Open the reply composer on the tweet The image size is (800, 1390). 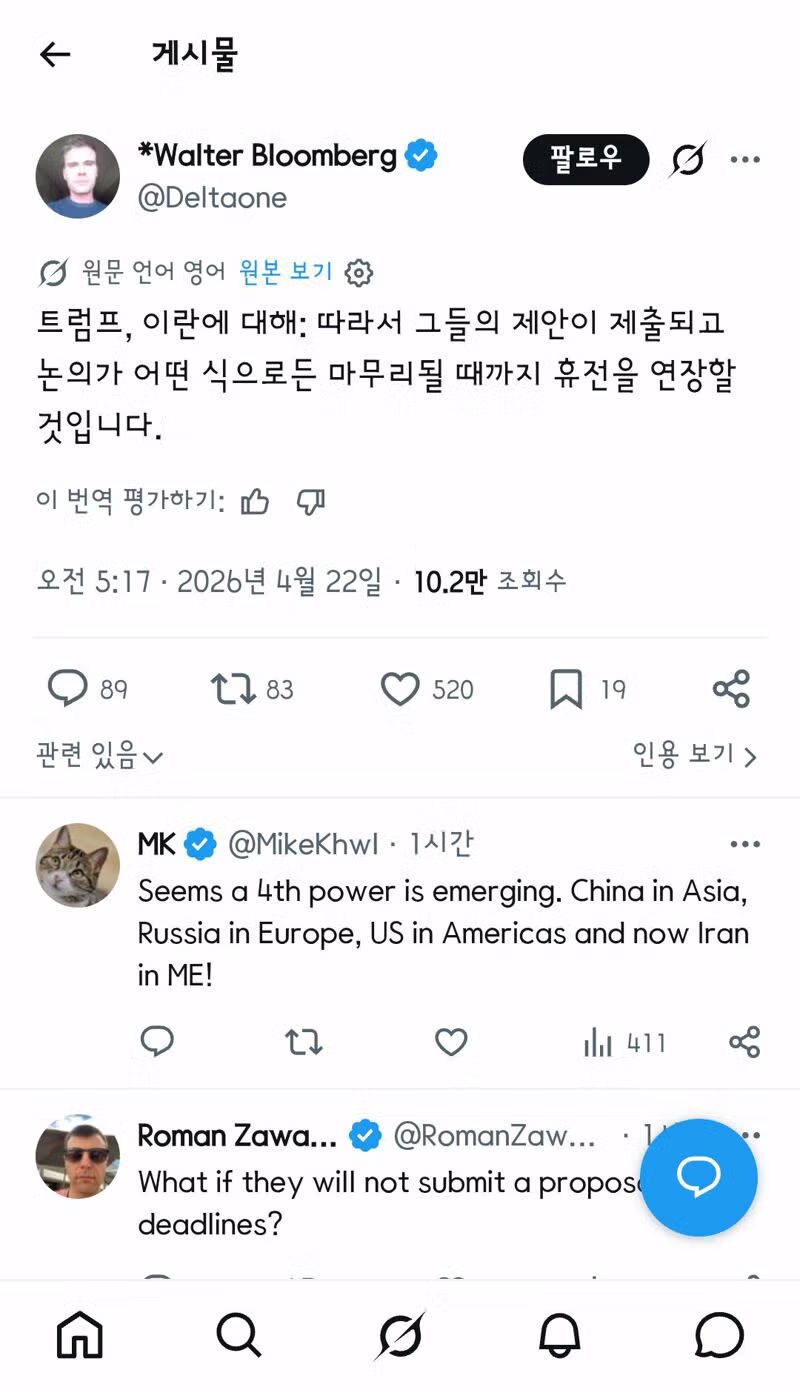tap(68, 688)
